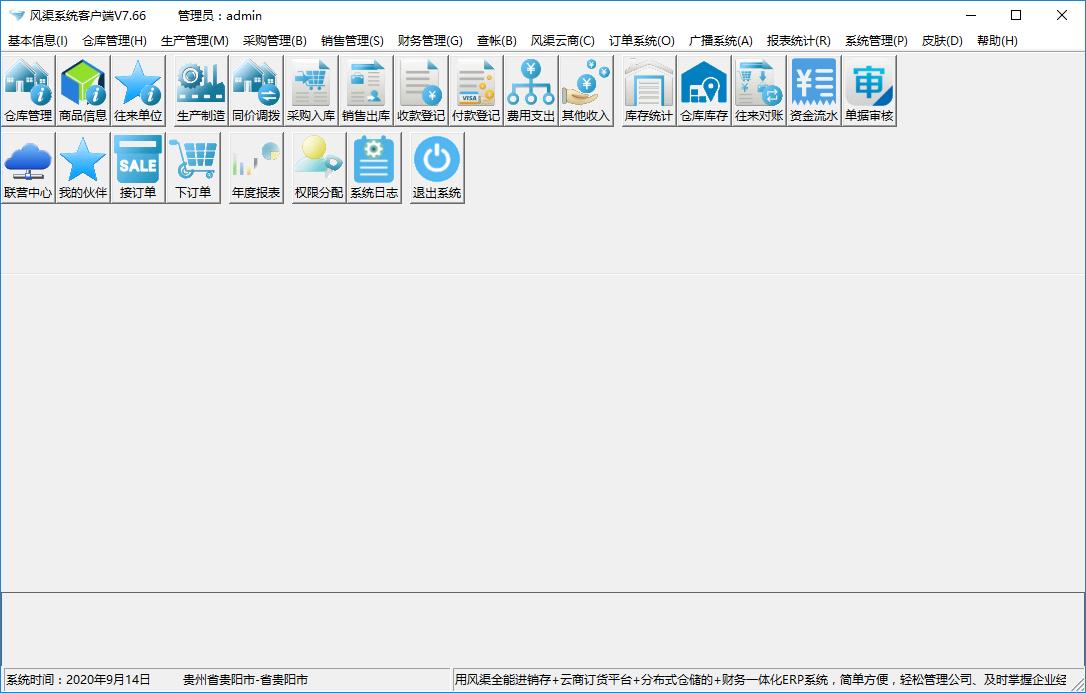Open 资金流水 yen list icon
1086x693 pixels.
pos(814,91)
